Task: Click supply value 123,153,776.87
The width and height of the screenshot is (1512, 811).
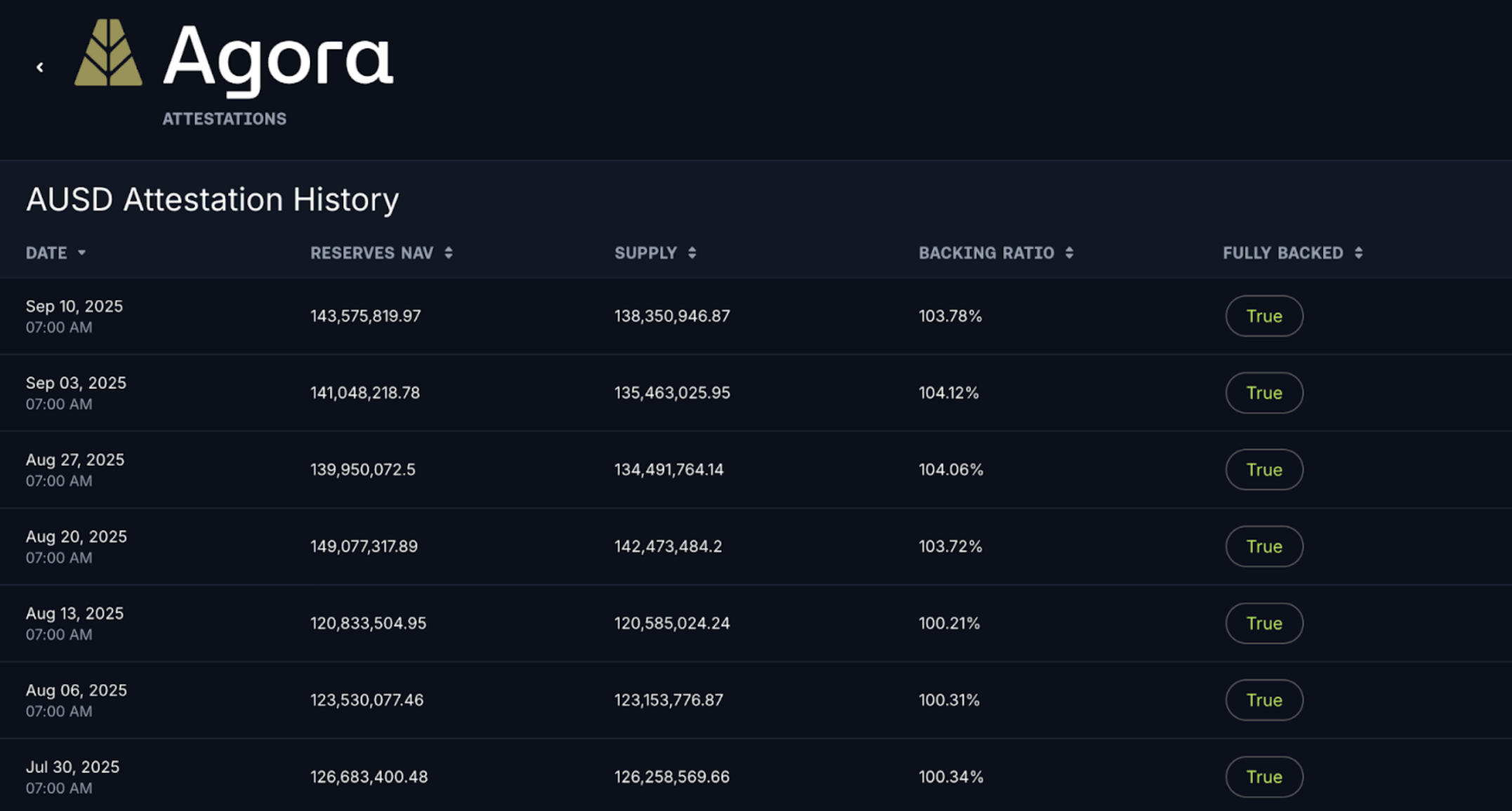Action: (668, 700)
